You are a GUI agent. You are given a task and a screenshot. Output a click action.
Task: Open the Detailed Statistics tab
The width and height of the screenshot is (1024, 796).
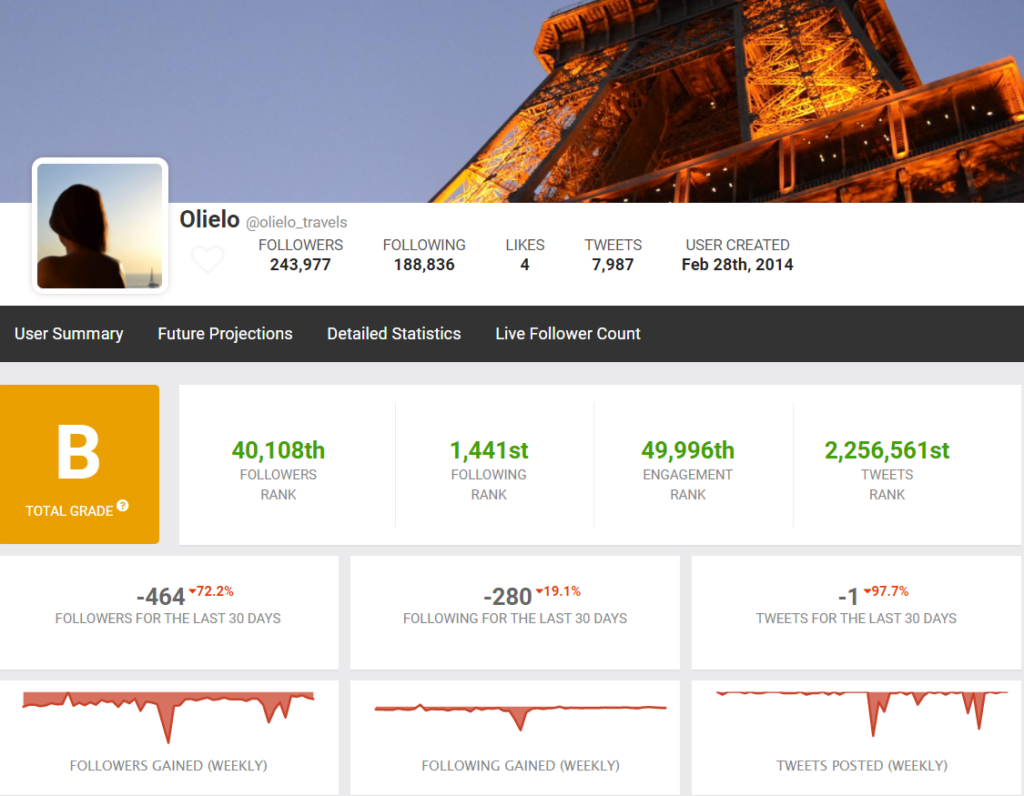coord(394,334)
